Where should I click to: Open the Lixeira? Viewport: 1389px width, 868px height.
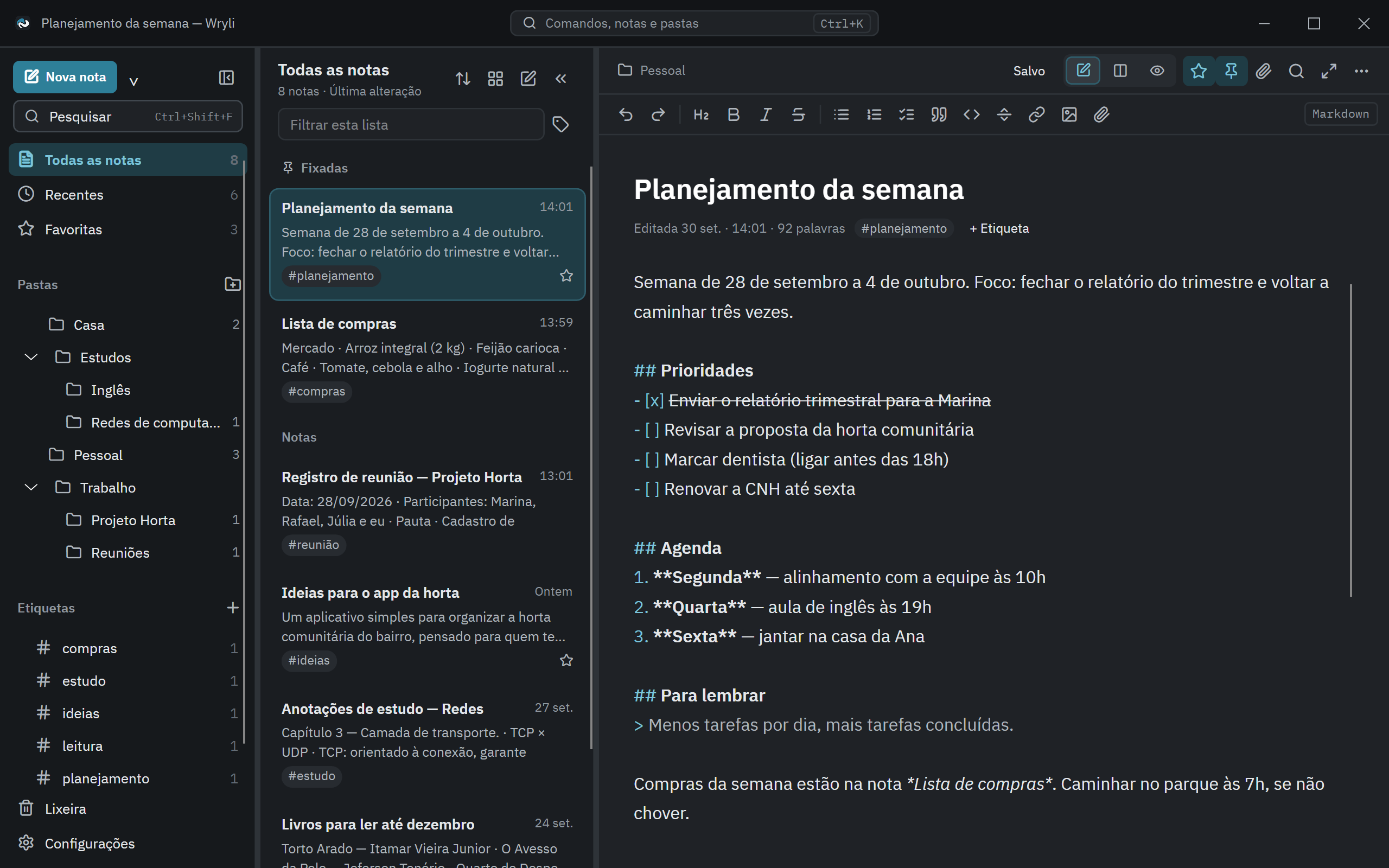[128, 808]
